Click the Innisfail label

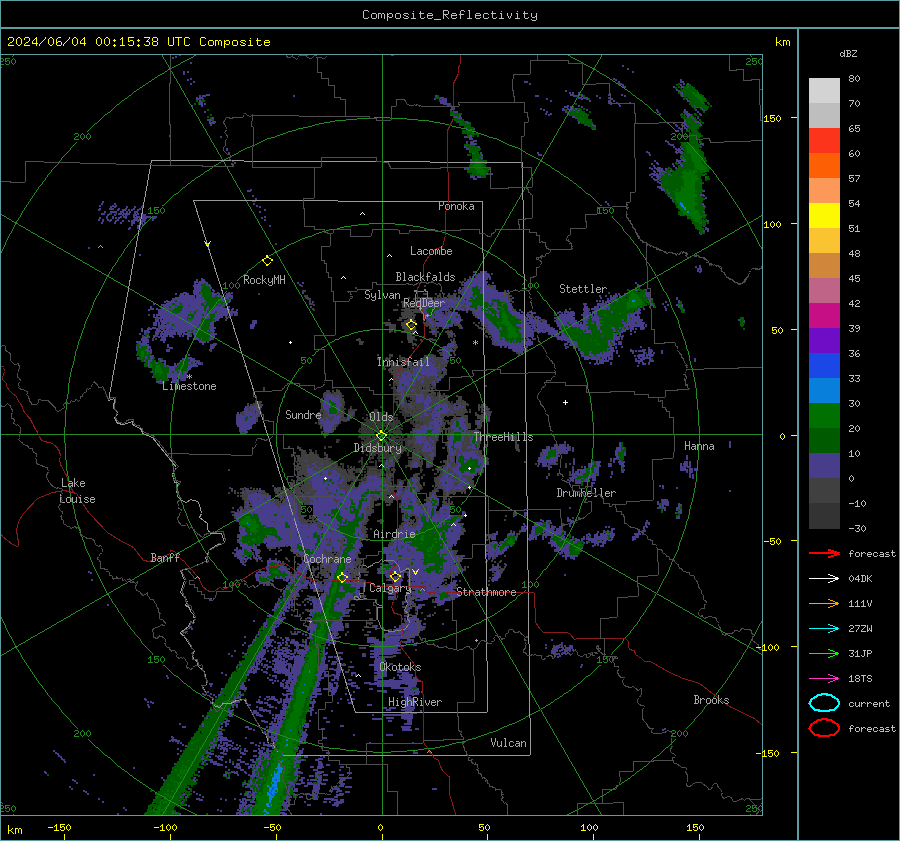click(x=403, y=362)
